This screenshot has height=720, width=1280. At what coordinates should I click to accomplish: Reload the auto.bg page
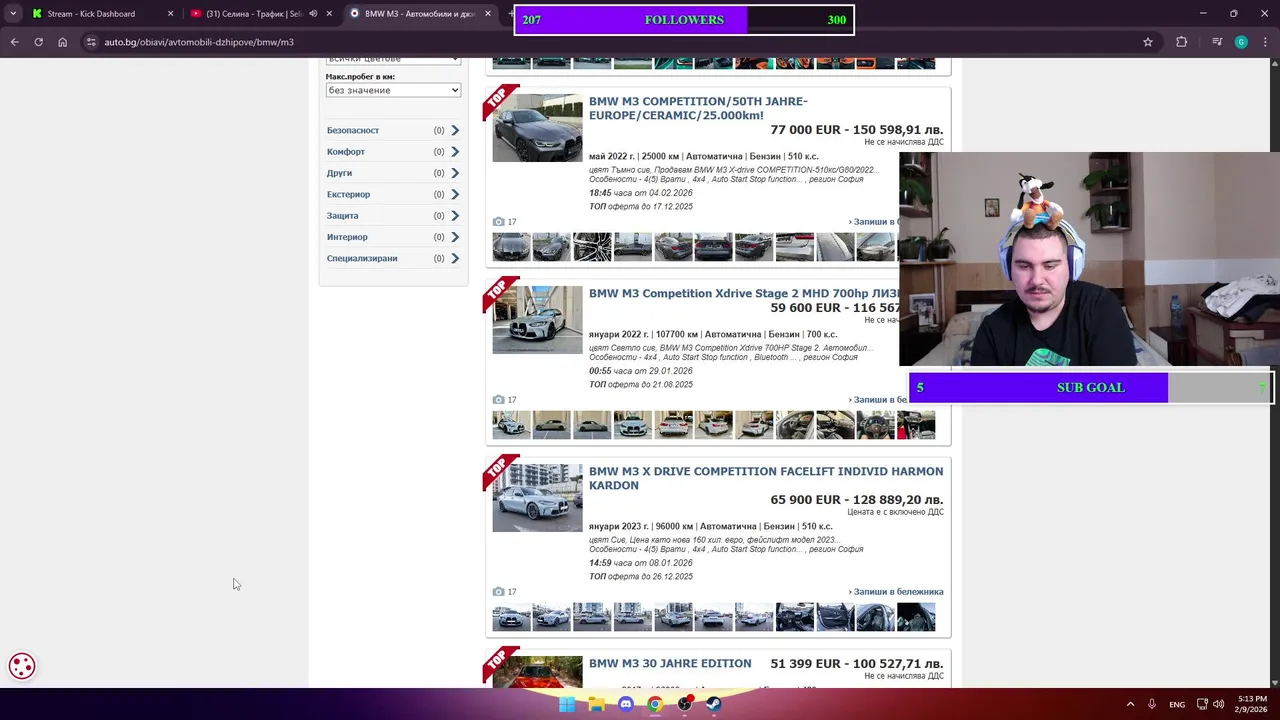point(38,42)
